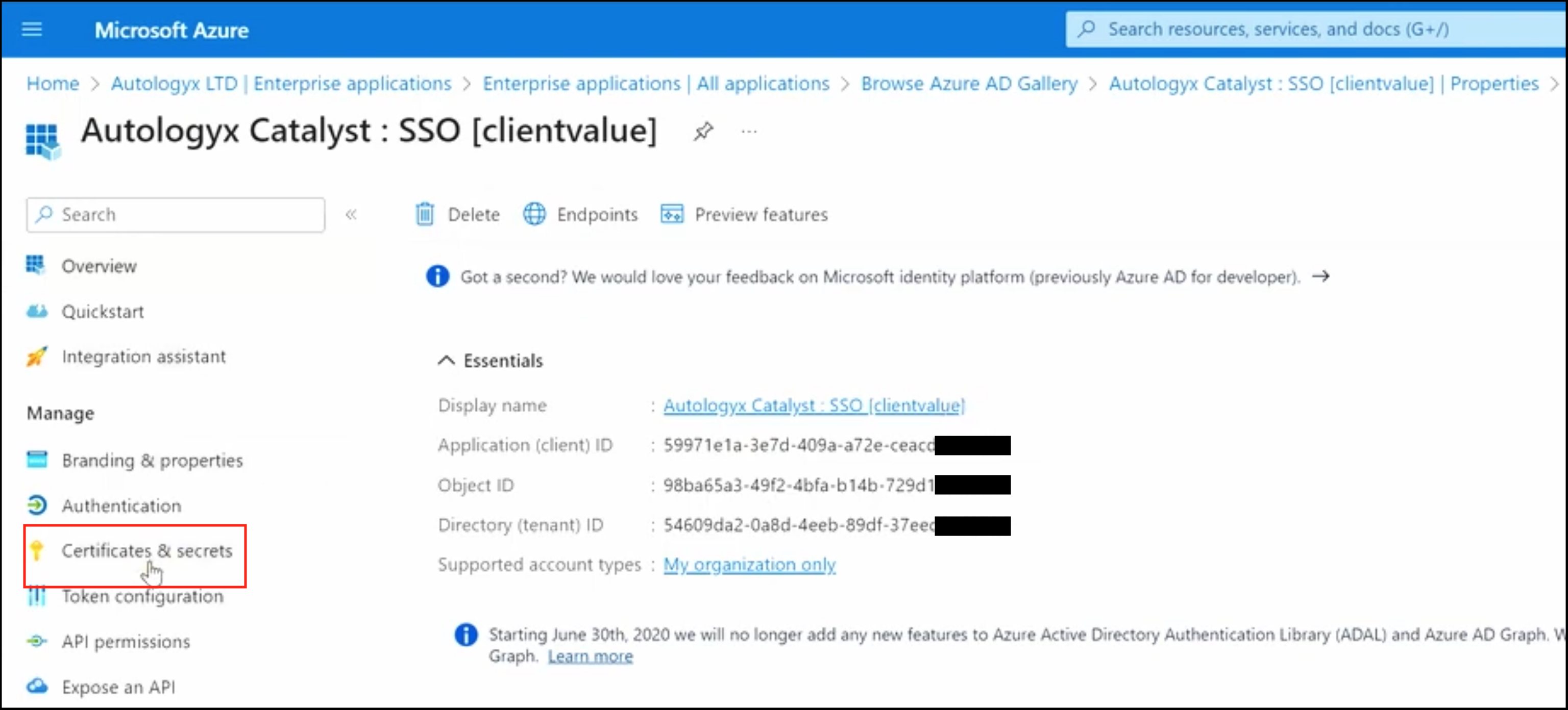Click the Quickstart cloud icon
The width and height of the screenshot is (1568, 710).
[x=37, y=311]
